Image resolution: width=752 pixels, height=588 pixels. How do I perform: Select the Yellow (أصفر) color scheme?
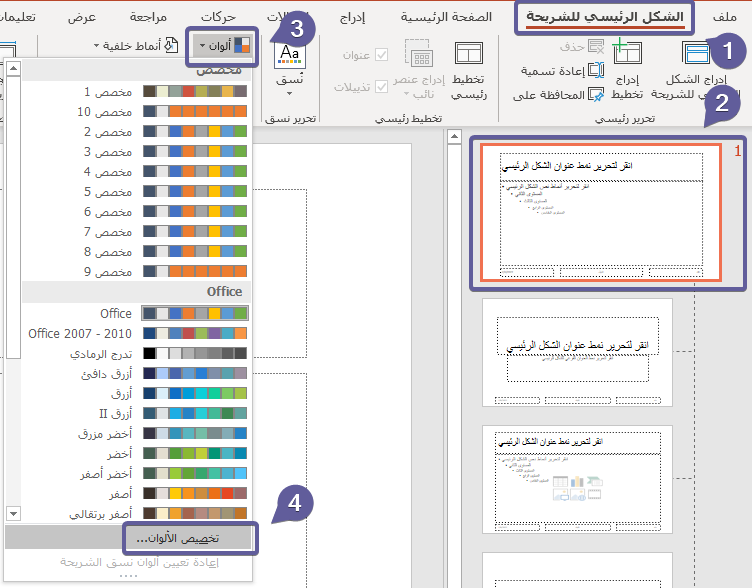pos(136,494)
